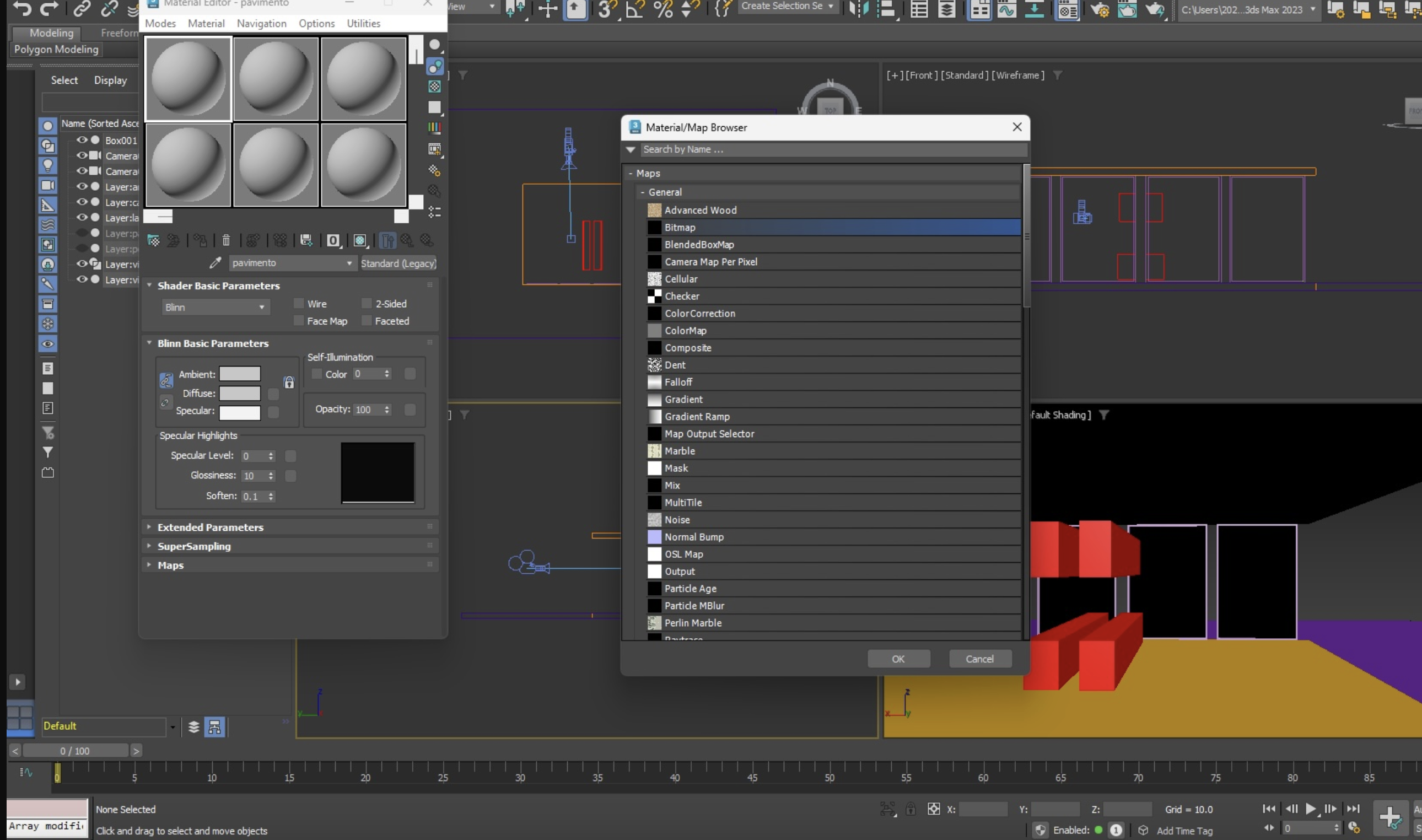The image size is (1422, 840).
Task: Enable the Wire checkbox
Action: coord(299,303)
